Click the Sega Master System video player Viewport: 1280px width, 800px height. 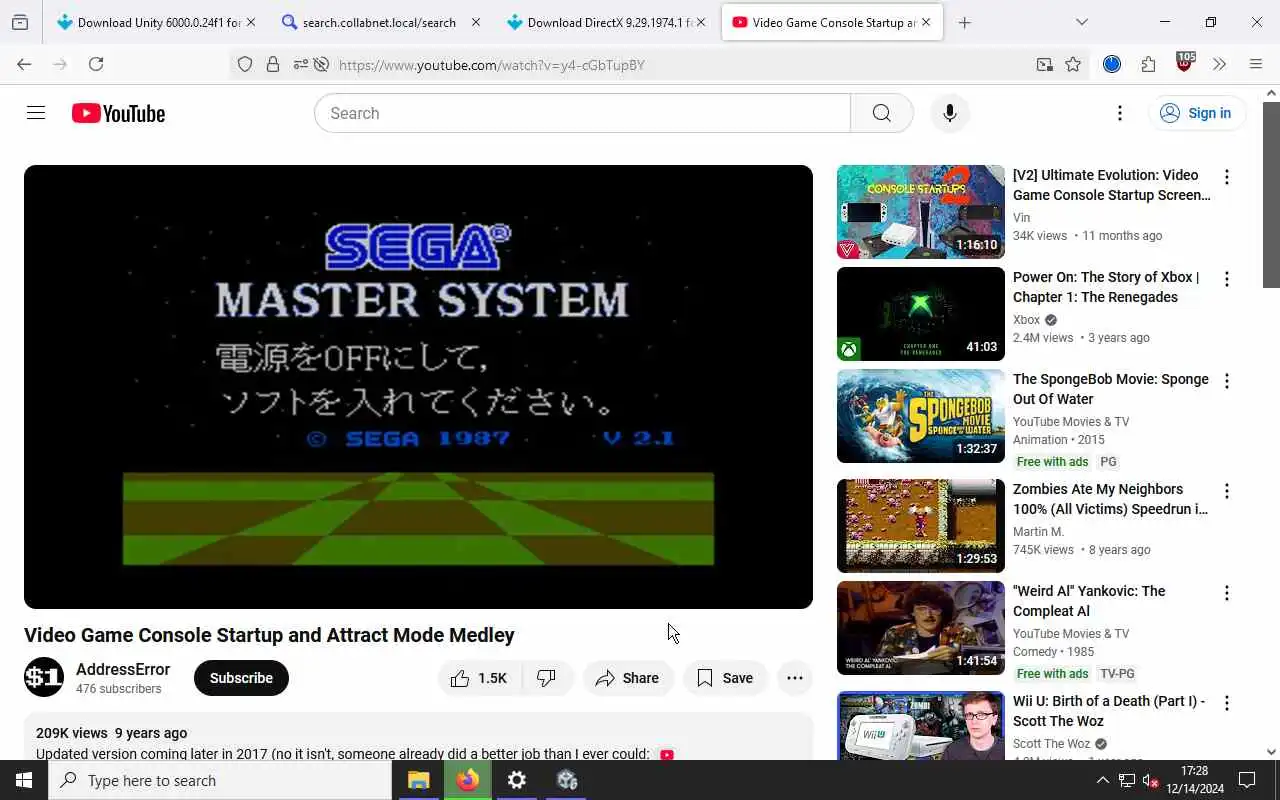(x=418, y=387)
